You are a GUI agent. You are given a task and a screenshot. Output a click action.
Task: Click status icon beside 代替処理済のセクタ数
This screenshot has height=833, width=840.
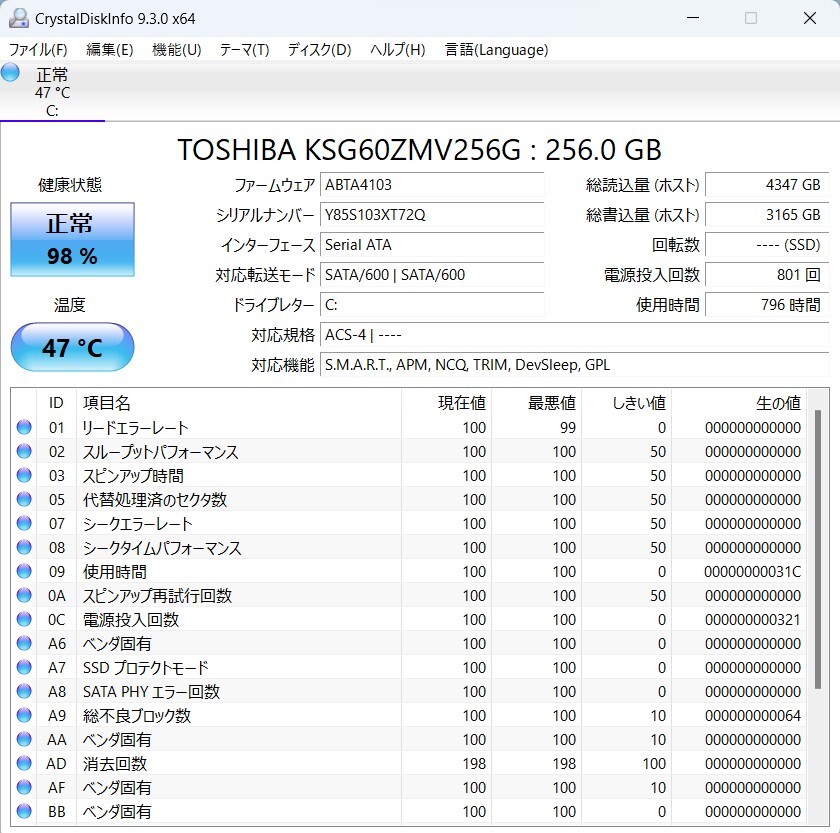pyautogui.click(x=24, y=500)
